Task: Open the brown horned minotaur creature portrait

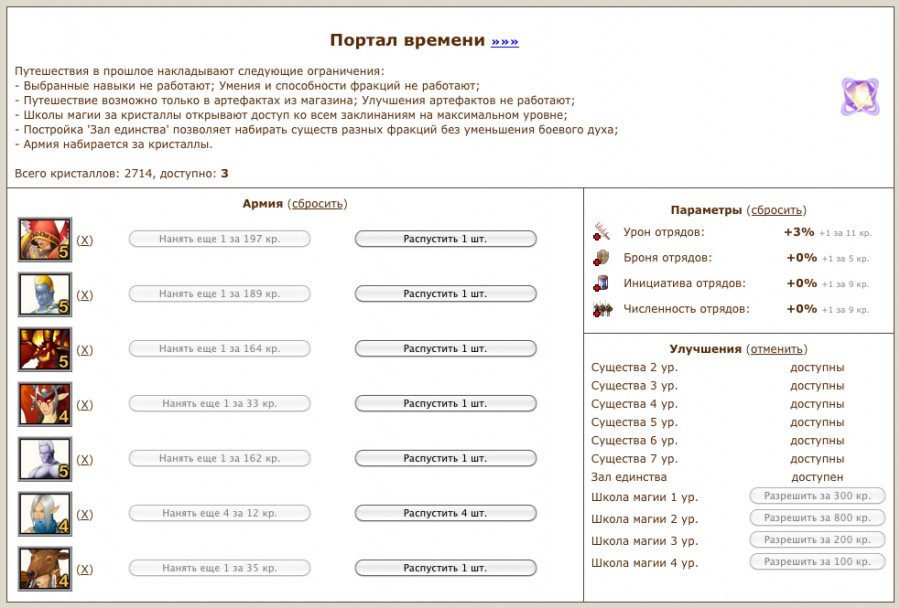Action: pyautogui.click(x=45, y=568)
